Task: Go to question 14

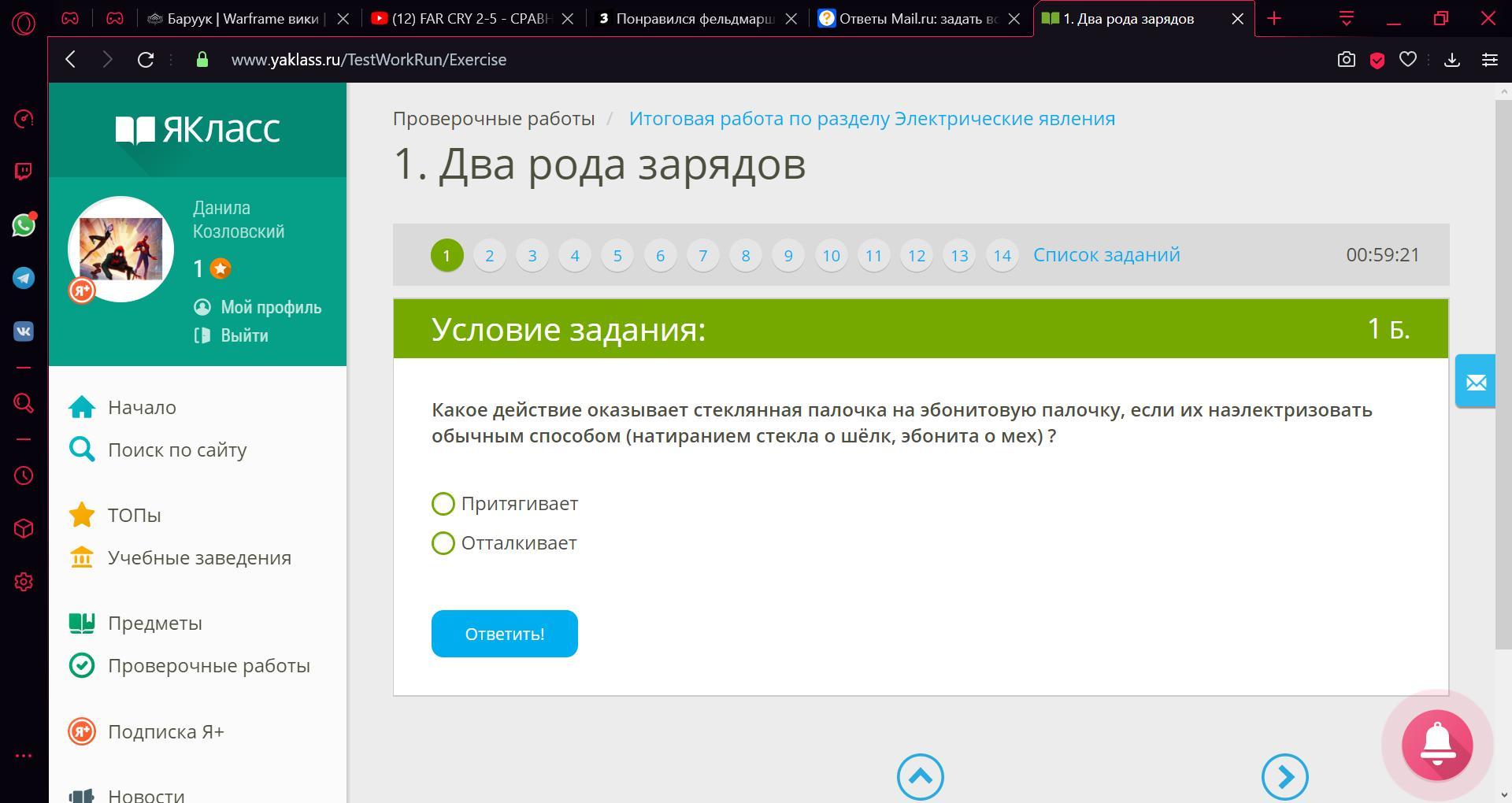Action: click(1002, 255)
